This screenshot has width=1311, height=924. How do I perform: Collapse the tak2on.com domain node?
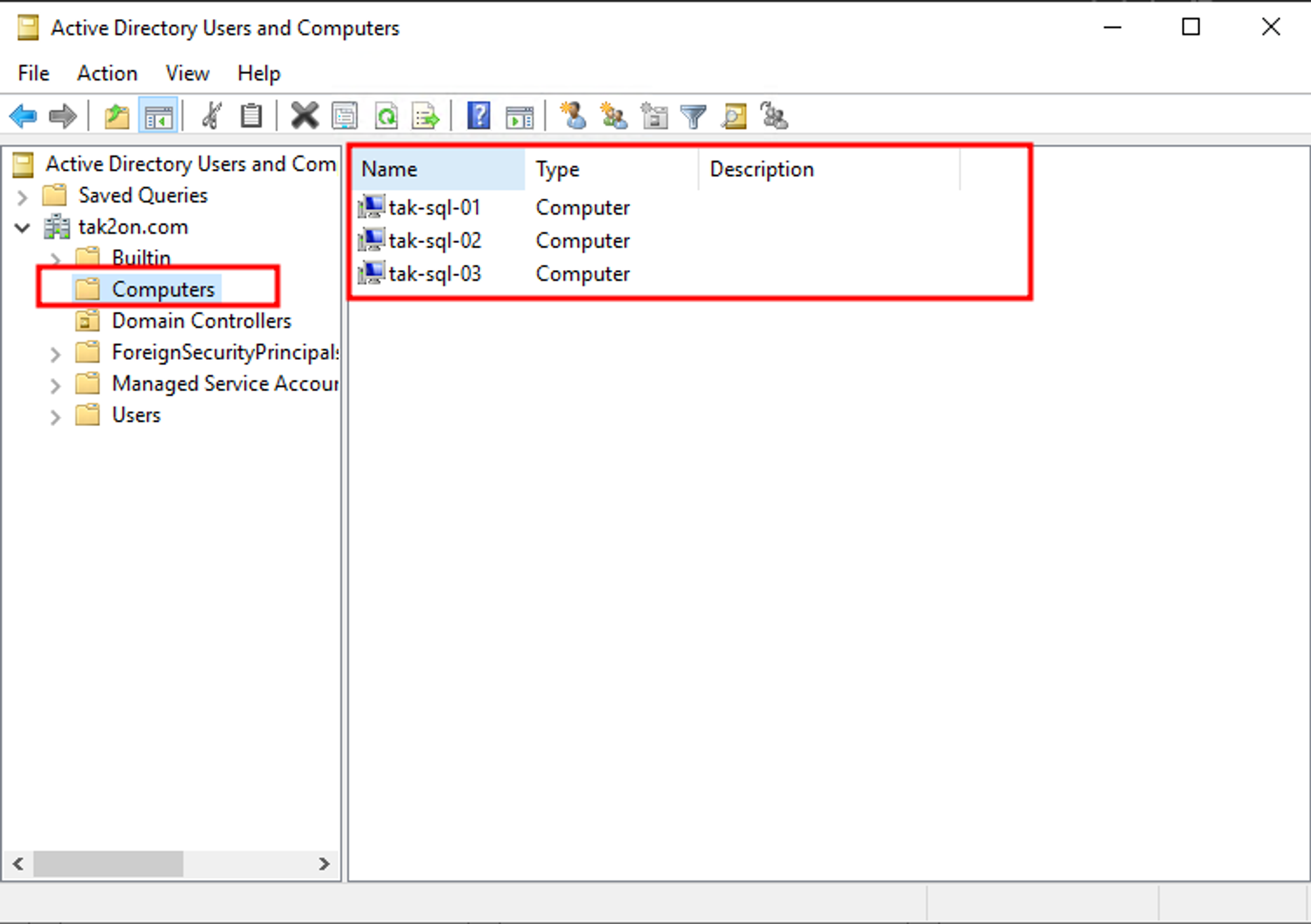click(22, 227)
